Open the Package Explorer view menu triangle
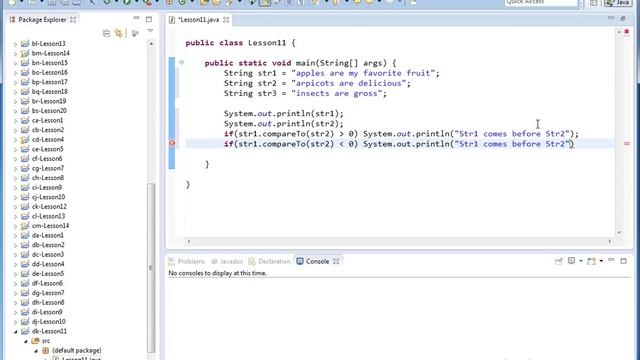 [x=150, y=31]
